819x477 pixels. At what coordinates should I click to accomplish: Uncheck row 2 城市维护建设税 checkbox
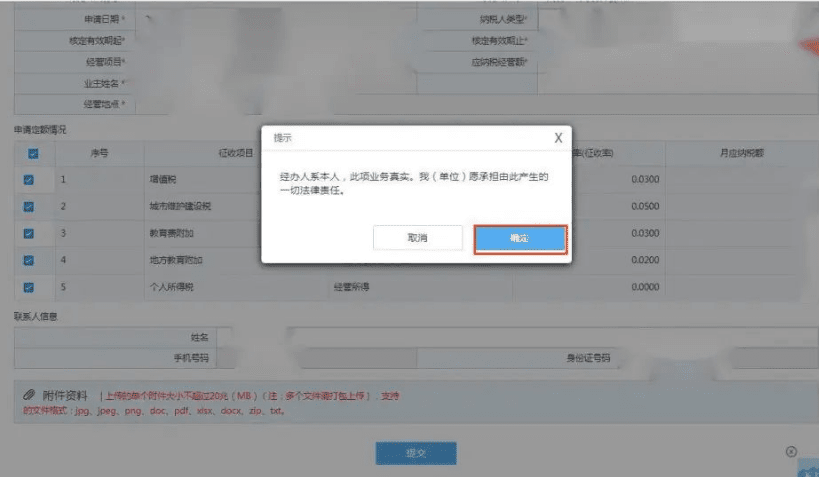(x=29, y=206)
